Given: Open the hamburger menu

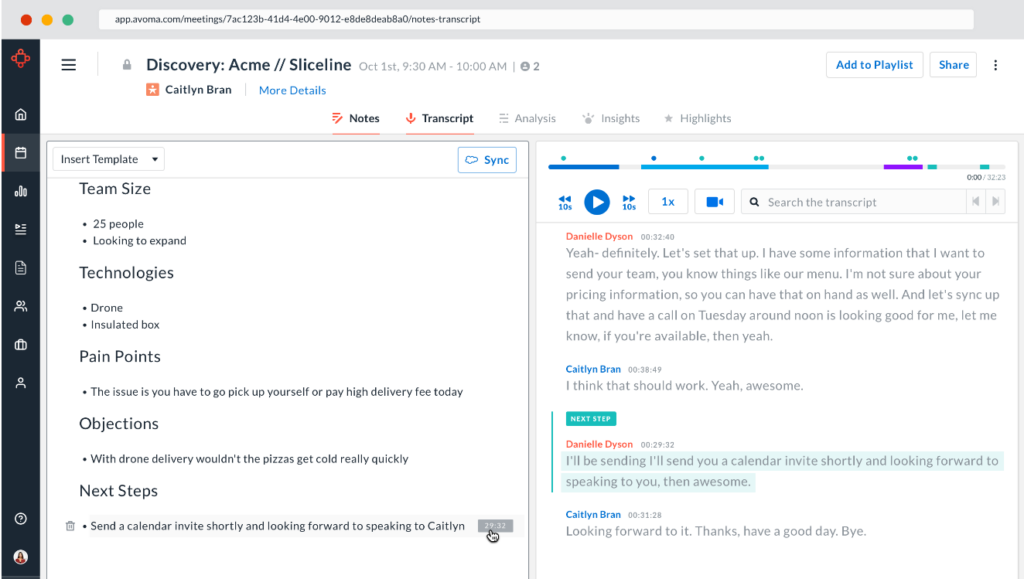Looking at the screenshot, I should tap(69, 65).
